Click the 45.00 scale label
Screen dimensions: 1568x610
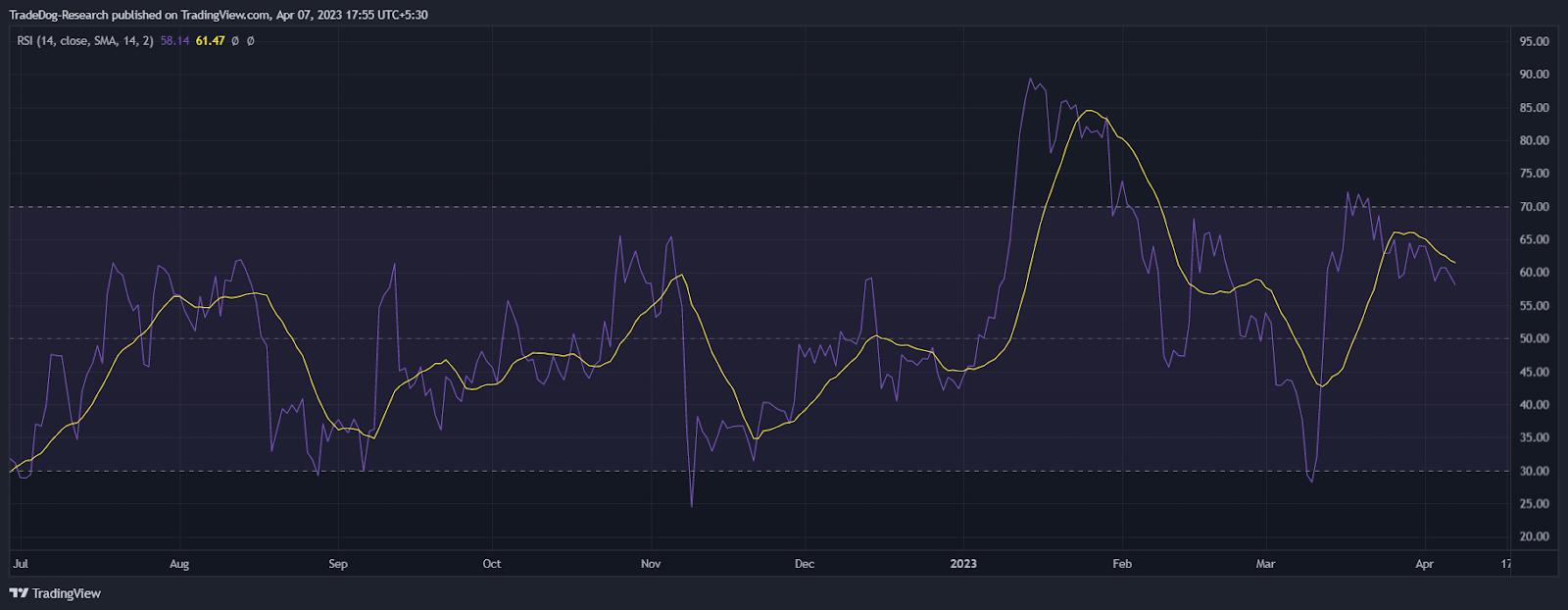point(1534,372)
